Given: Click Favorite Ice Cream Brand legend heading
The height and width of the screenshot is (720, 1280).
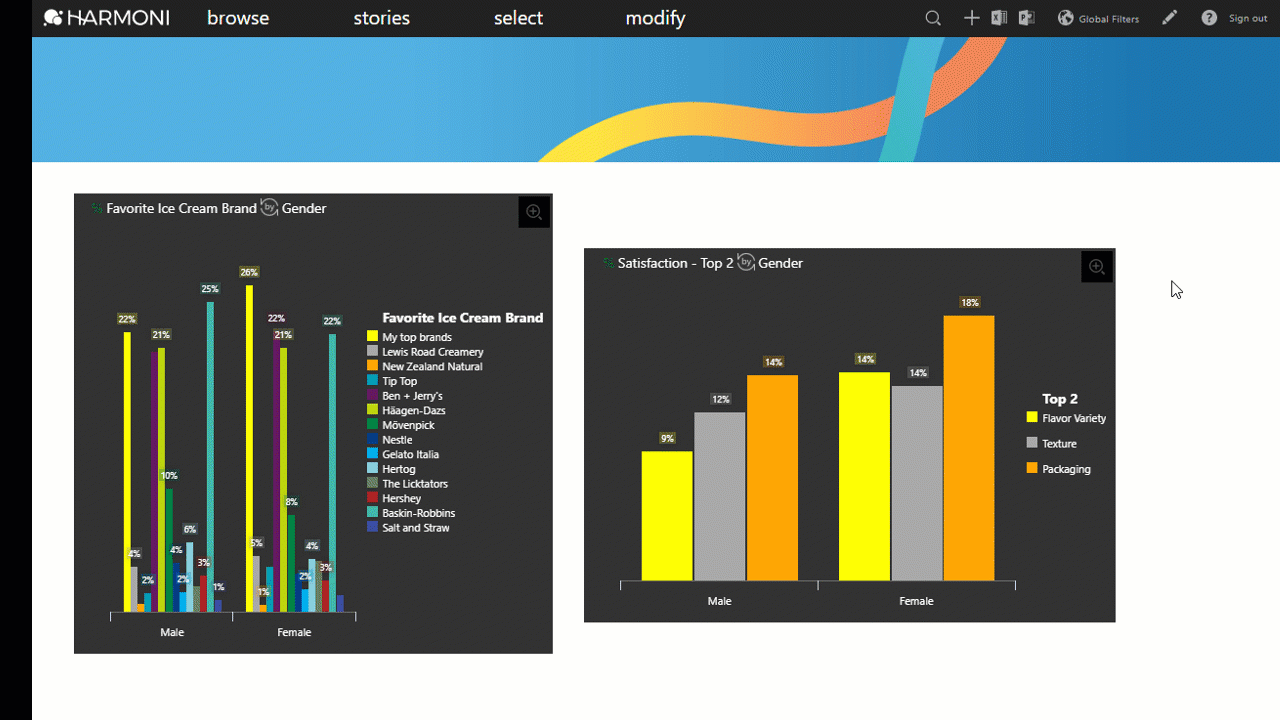Looking at the screenshot, I should pos(462,318).
